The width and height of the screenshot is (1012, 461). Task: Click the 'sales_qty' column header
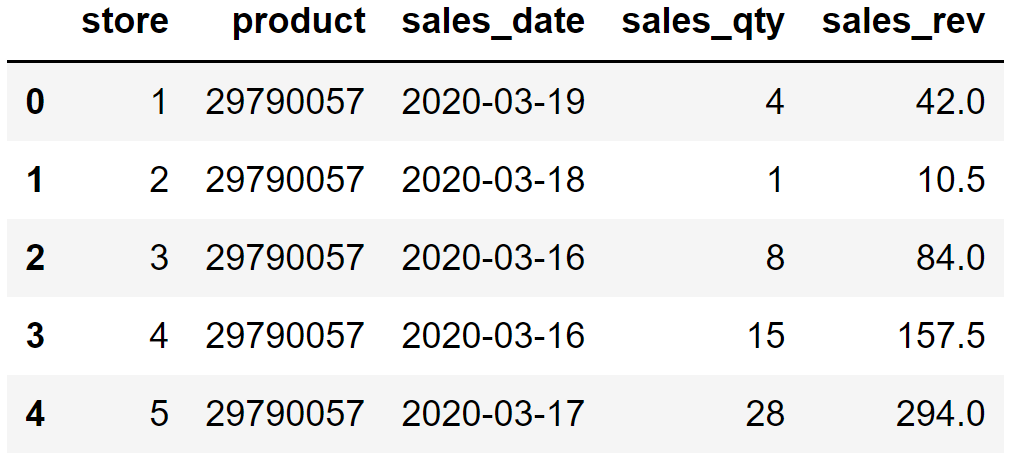tap(703, 24)
